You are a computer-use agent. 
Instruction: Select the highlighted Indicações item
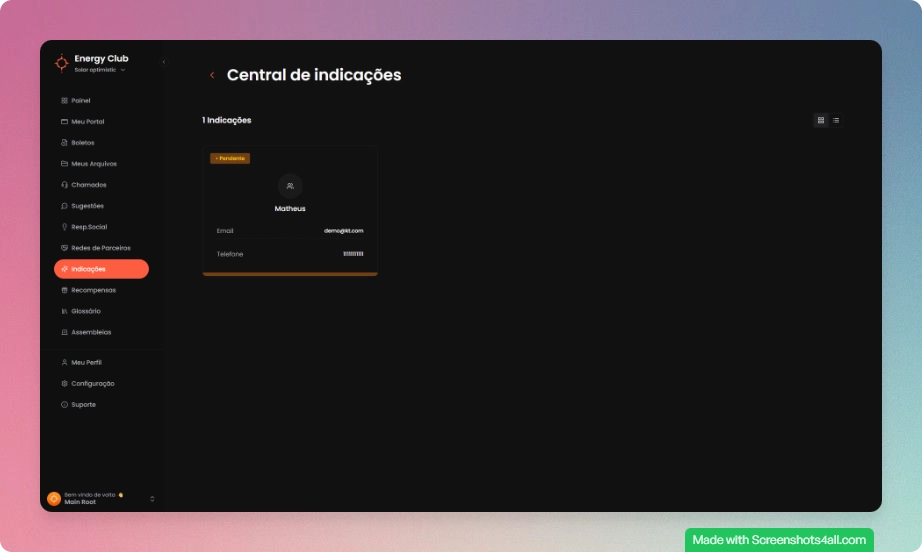click(x=101, y=269)
